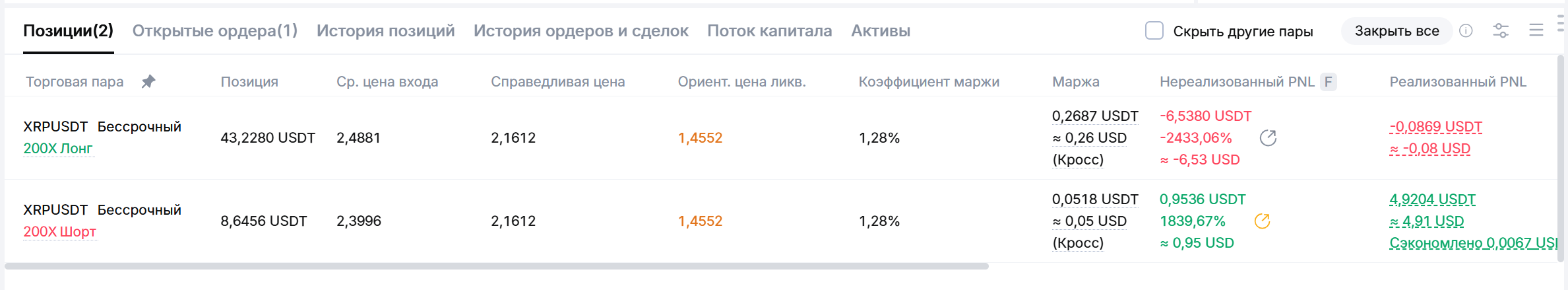Open the Активы tab

click(x=880, y=31)
